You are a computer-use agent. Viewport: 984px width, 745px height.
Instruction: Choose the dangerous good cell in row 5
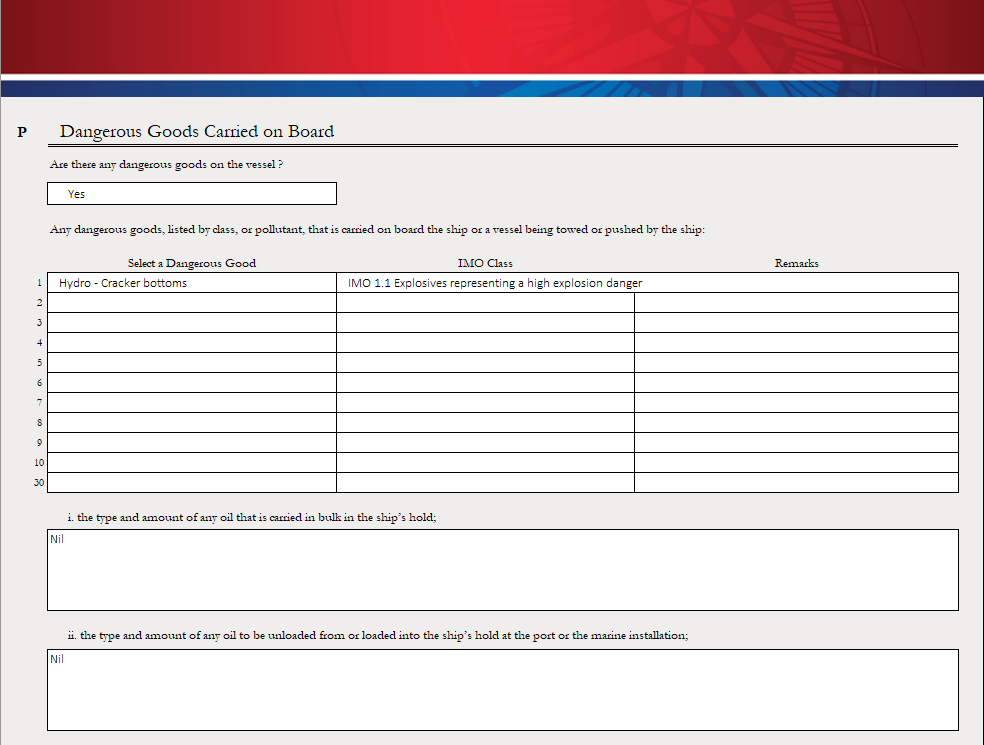[x=192, y=363]
